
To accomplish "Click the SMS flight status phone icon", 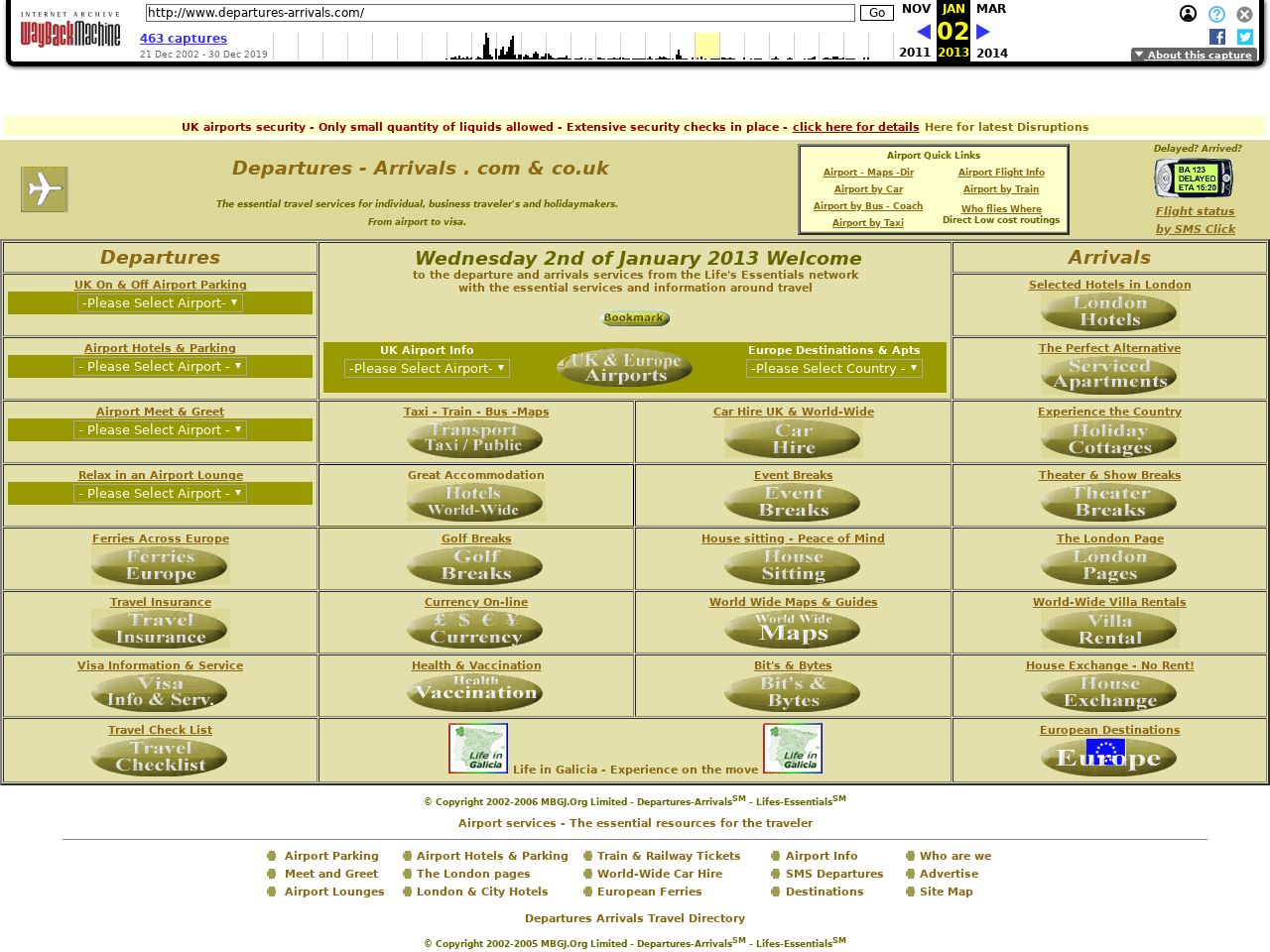I will point(1194,179).
